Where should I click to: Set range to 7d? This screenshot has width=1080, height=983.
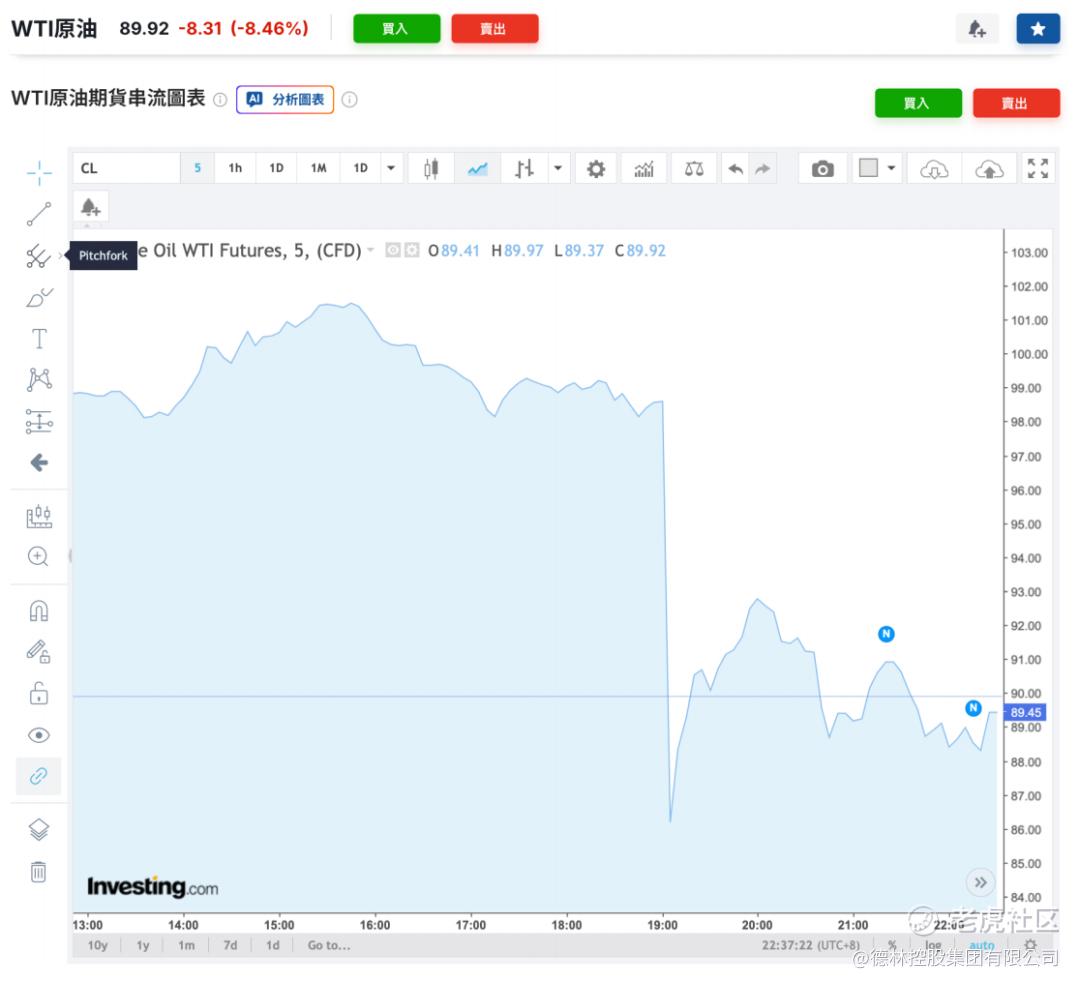pyautogui.click(x=230, y=945)
